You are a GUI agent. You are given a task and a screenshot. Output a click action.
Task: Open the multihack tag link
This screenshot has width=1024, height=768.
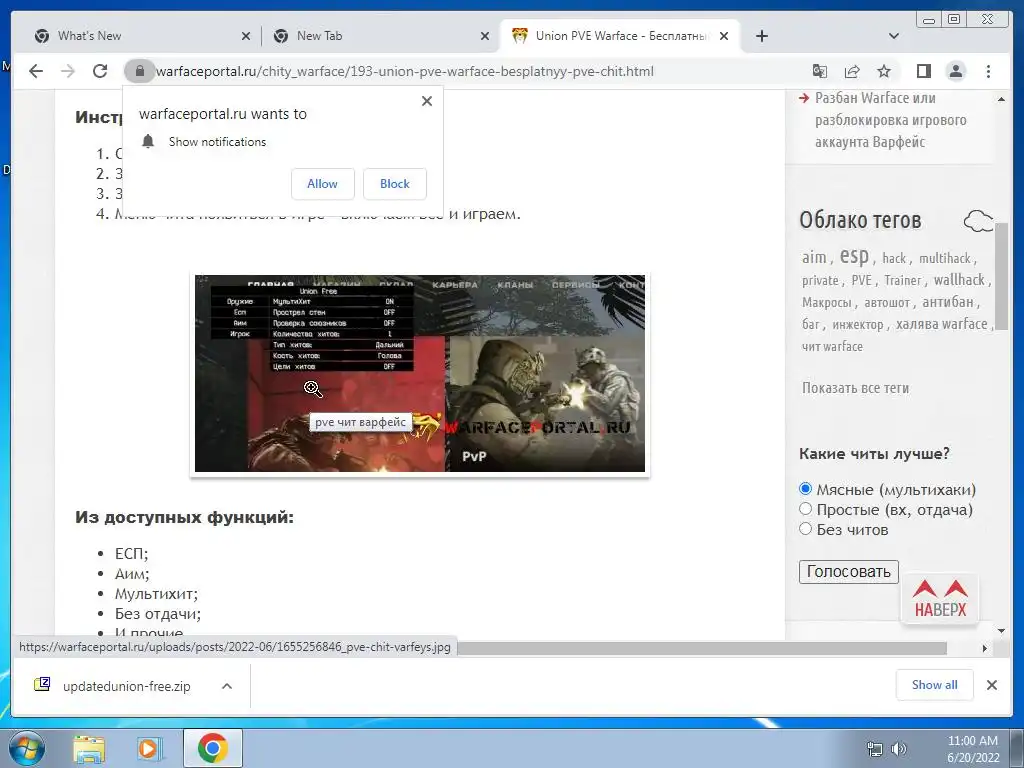[945, 258]
